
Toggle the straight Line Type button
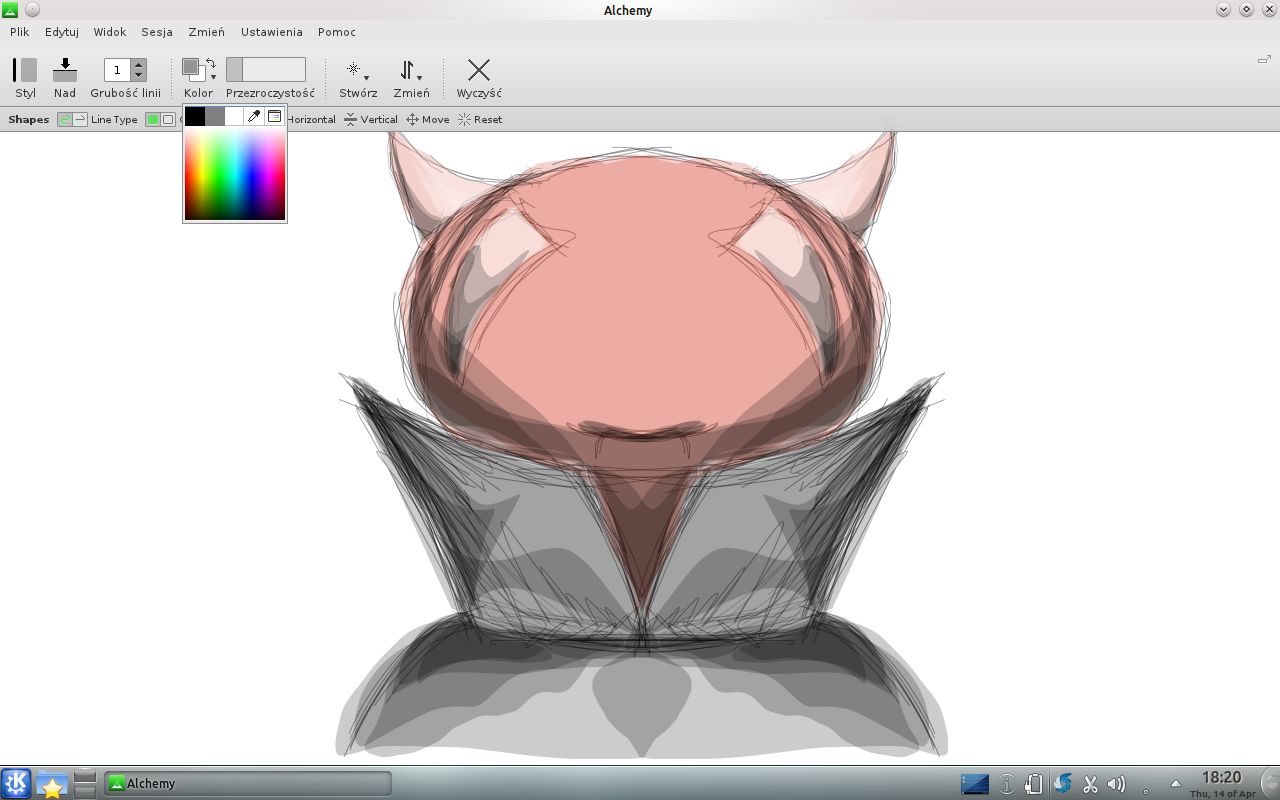point(80,119)
